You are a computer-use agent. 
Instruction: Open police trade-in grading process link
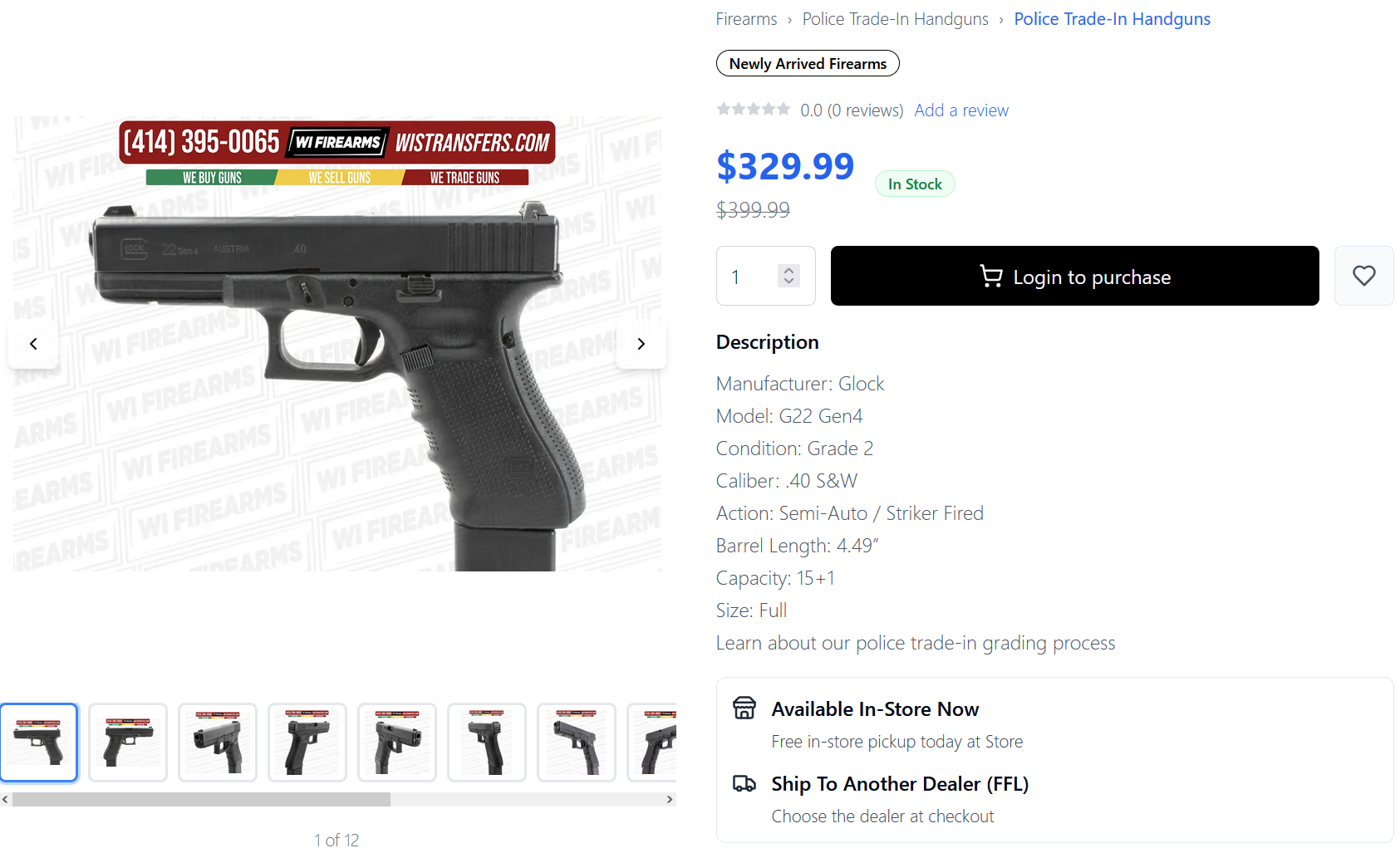pyautogui.click(x=916, y=643)
